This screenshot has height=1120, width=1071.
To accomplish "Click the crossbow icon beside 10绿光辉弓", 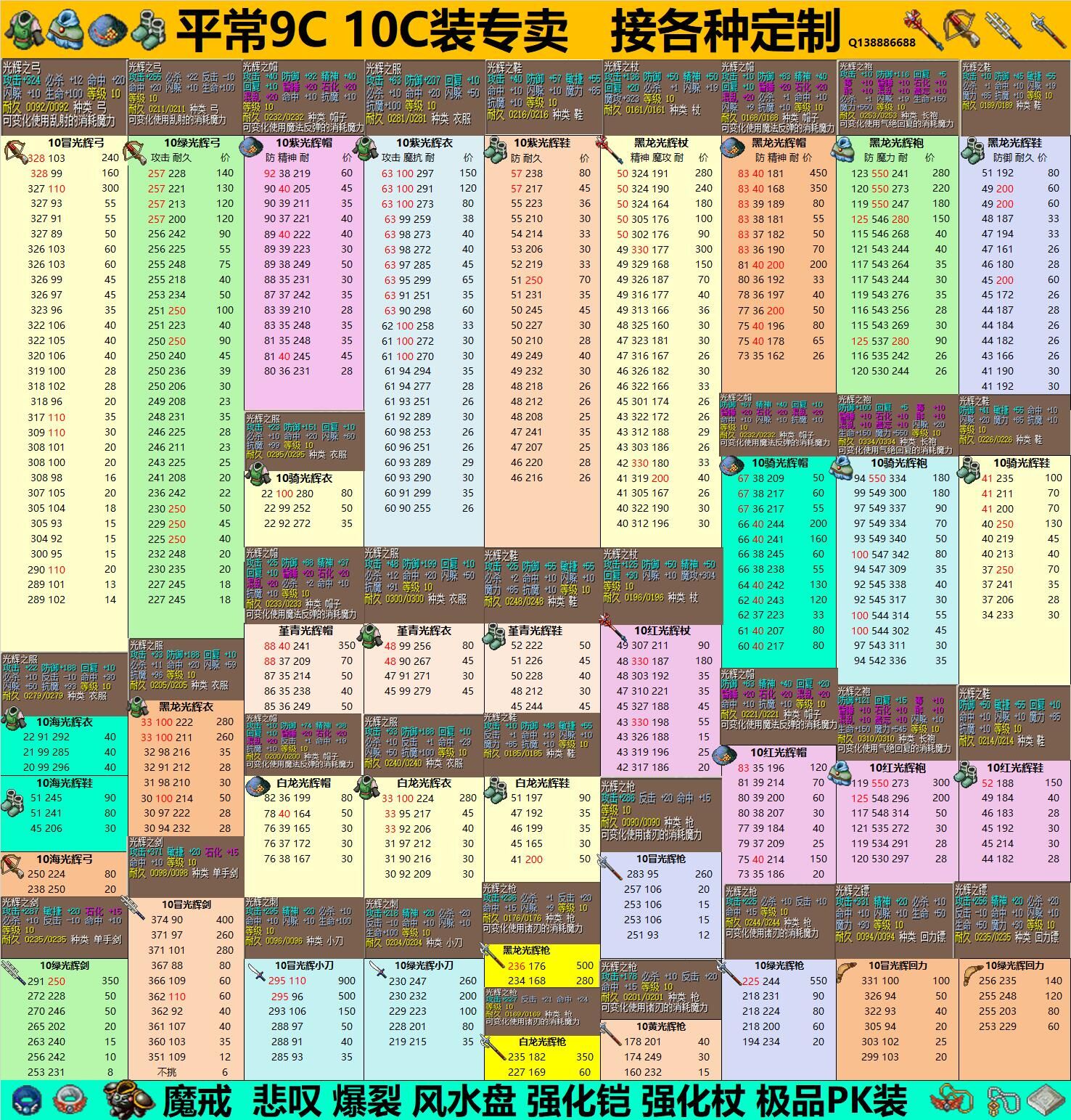I will (x=135, y=152).
